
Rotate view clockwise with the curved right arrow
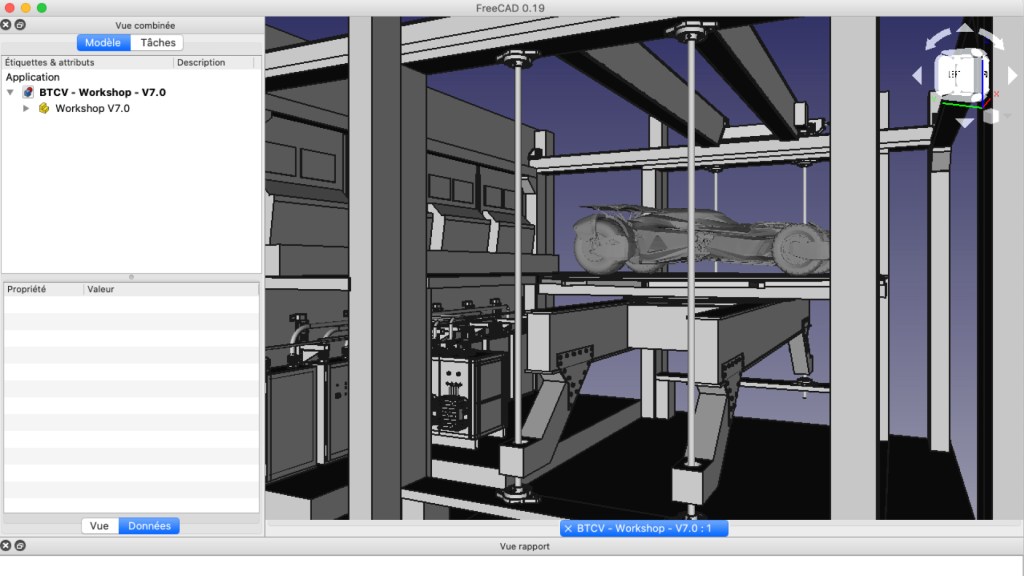(992, 39)
